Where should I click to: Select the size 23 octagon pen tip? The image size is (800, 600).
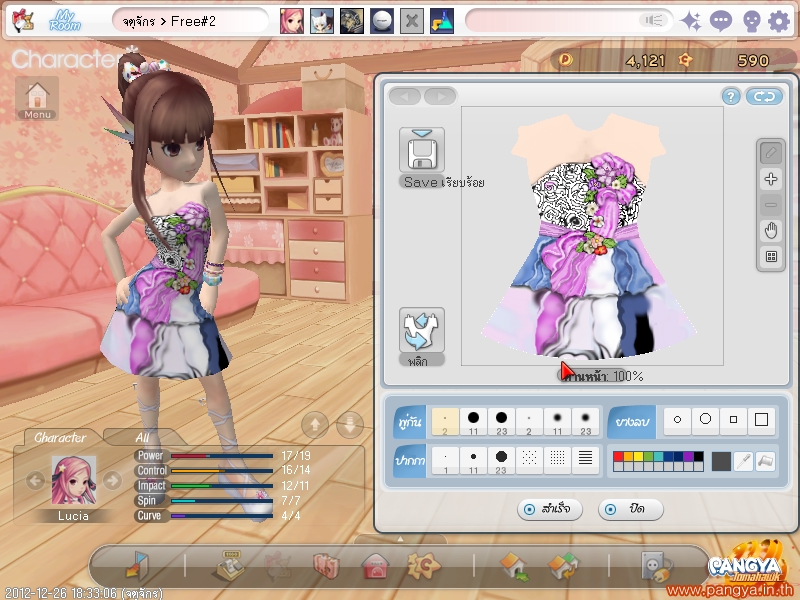tap(501, 460)
